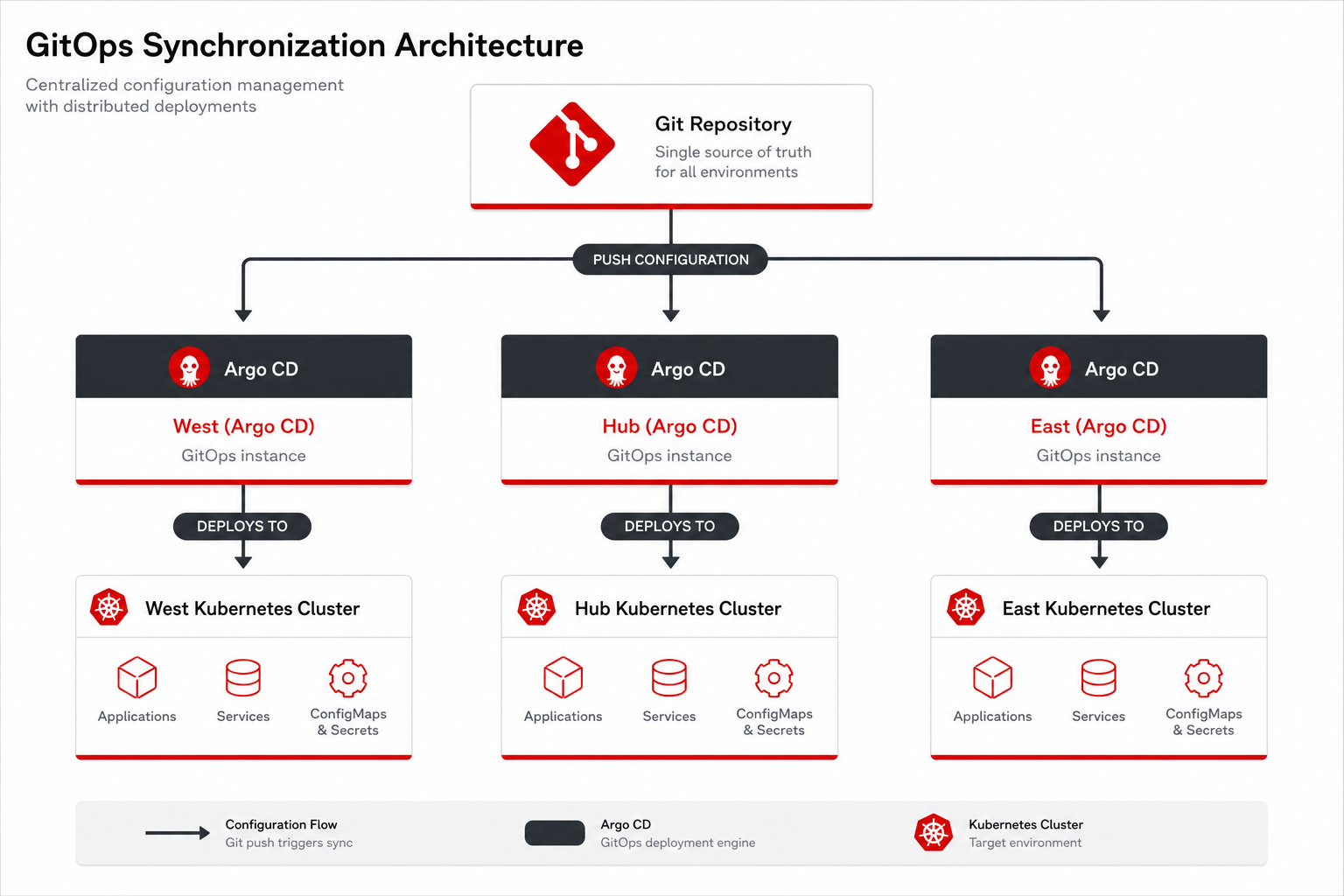Click the Kubernetes wheel icon beside West Kubernetes Cluster
This screenshot has height=896, width=1344.
[109, 606]
